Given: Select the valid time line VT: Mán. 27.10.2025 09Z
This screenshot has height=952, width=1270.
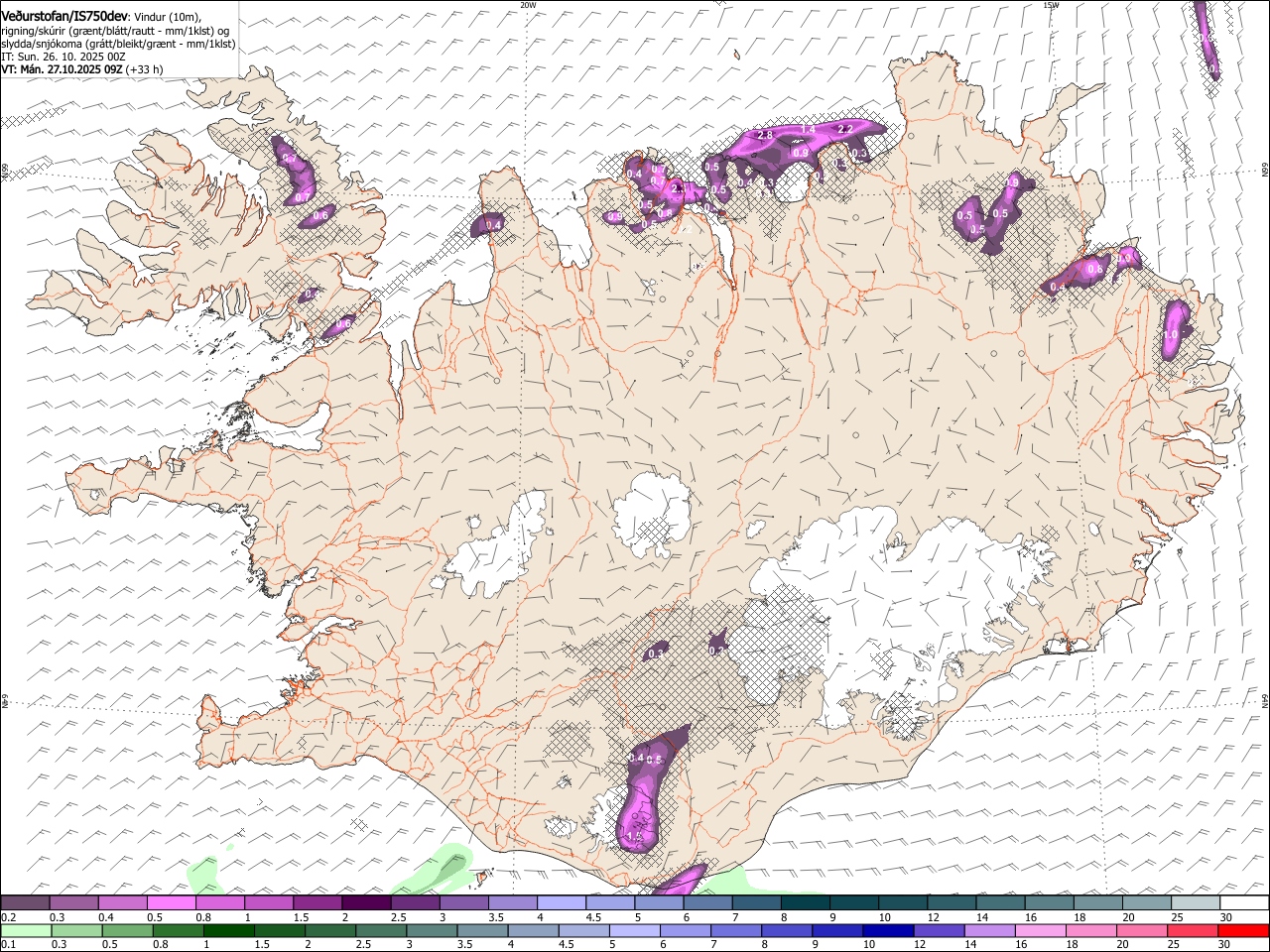Looking at the screenshot, I should coord(63,69).
